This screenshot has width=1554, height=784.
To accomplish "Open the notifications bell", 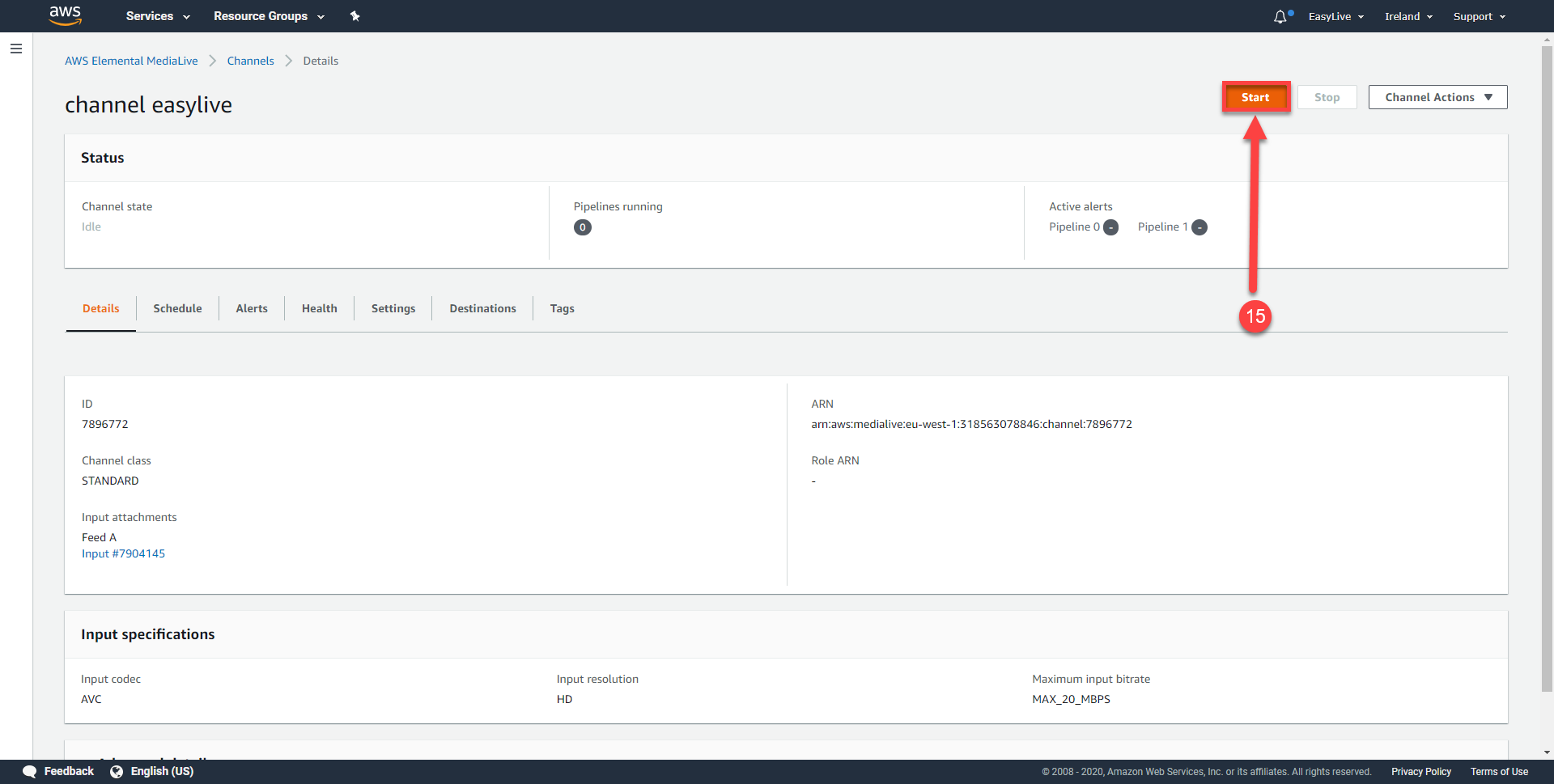I will click(1280, 16).
